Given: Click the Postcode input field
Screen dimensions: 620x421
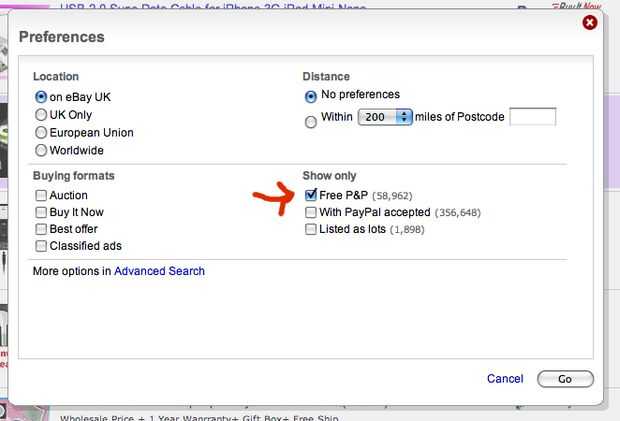Looking at the screenshot, I should (532, 117).
